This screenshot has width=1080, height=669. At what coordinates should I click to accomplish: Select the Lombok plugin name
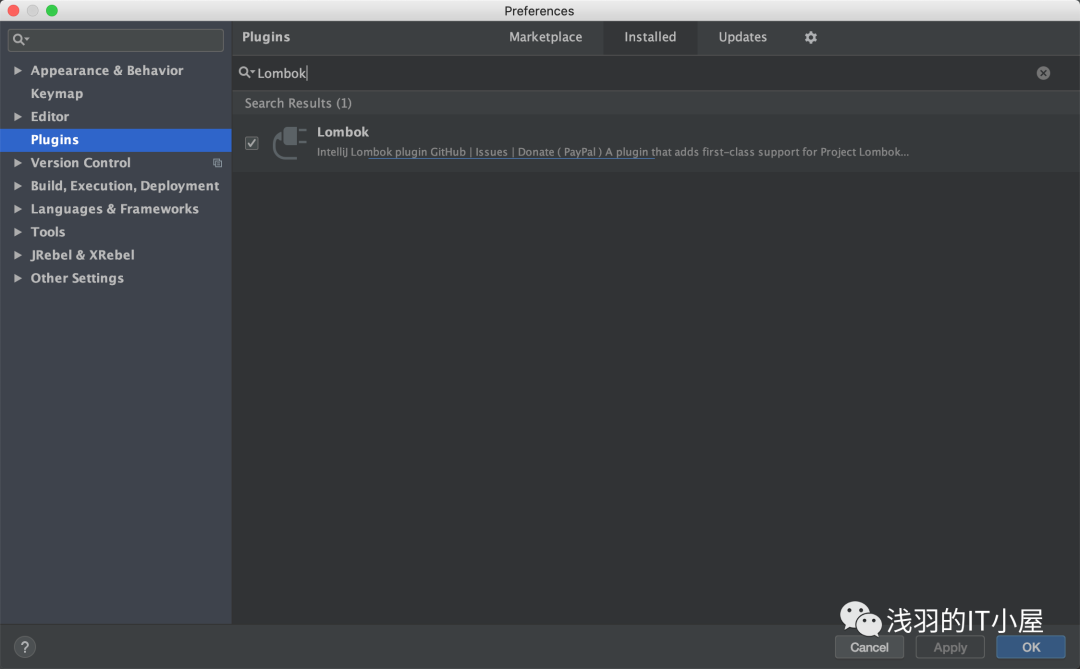343,132
